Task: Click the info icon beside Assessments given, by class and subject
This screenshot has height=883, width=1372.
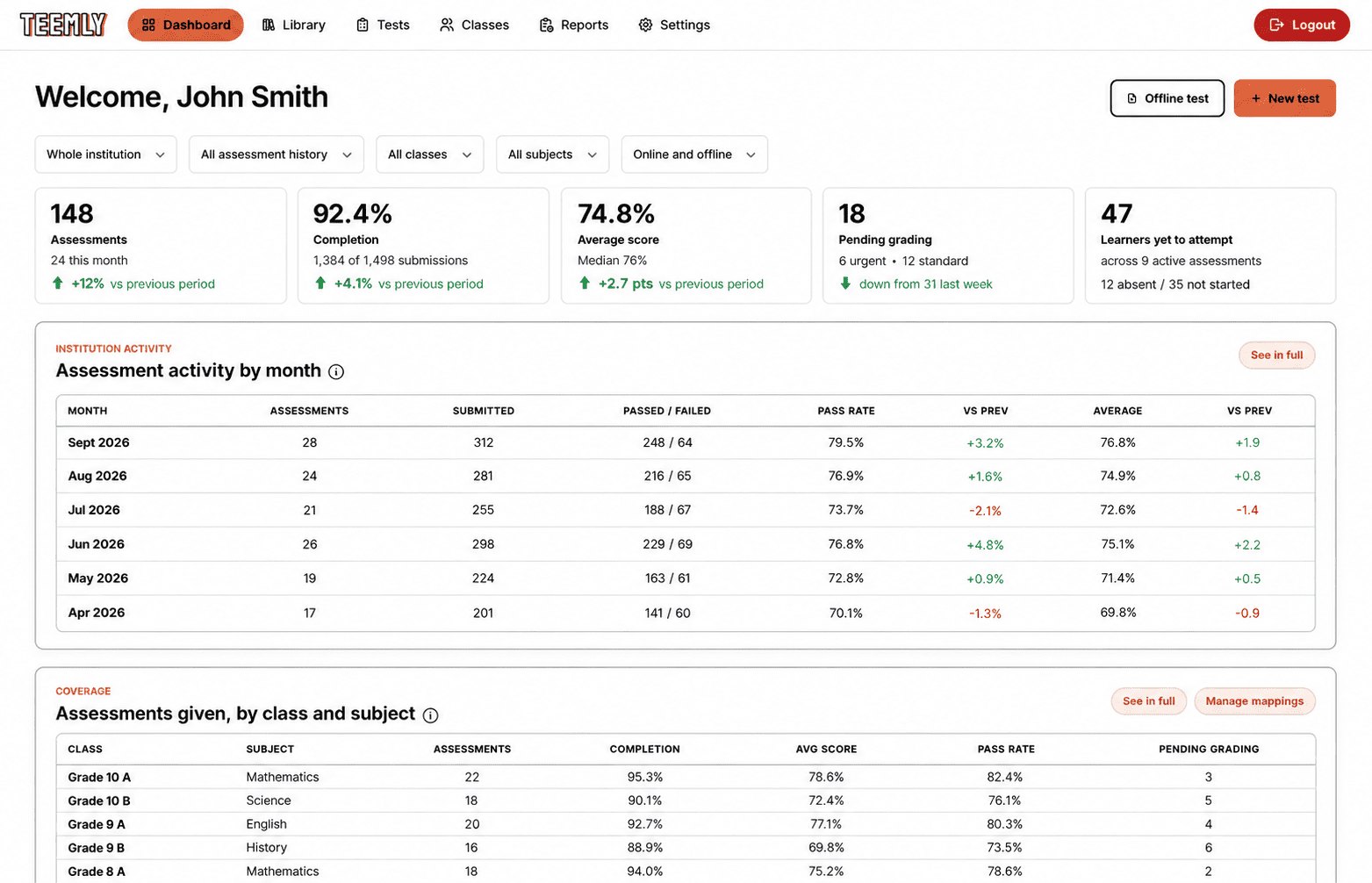Action: tap(430, 715)
